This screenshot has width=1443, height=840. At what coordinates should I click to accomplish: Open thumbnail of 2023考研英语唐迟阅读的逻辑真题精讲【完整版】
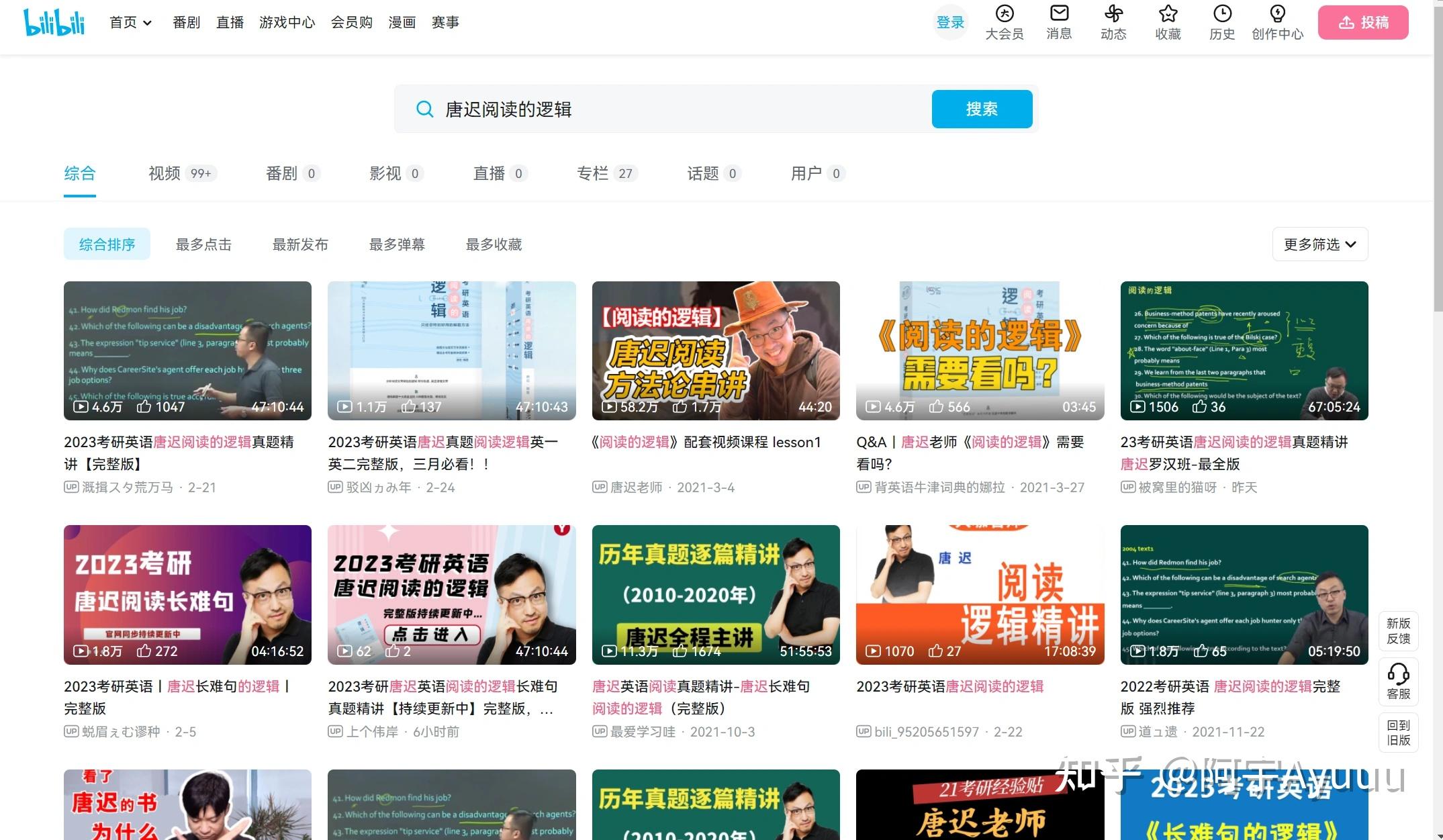click(x=187, y=351)
